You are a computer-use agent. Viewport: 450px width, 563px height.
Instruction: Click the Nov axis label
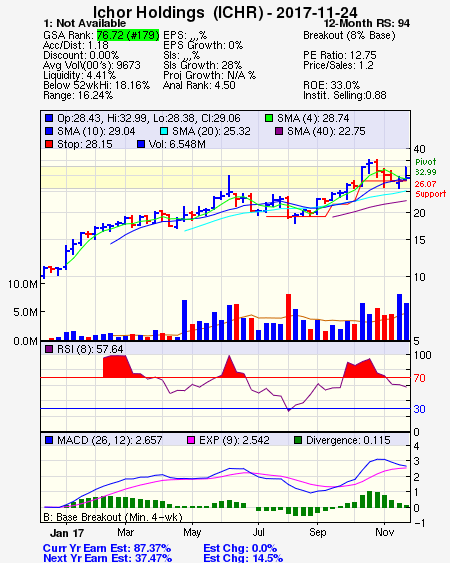tap(385, 532)
